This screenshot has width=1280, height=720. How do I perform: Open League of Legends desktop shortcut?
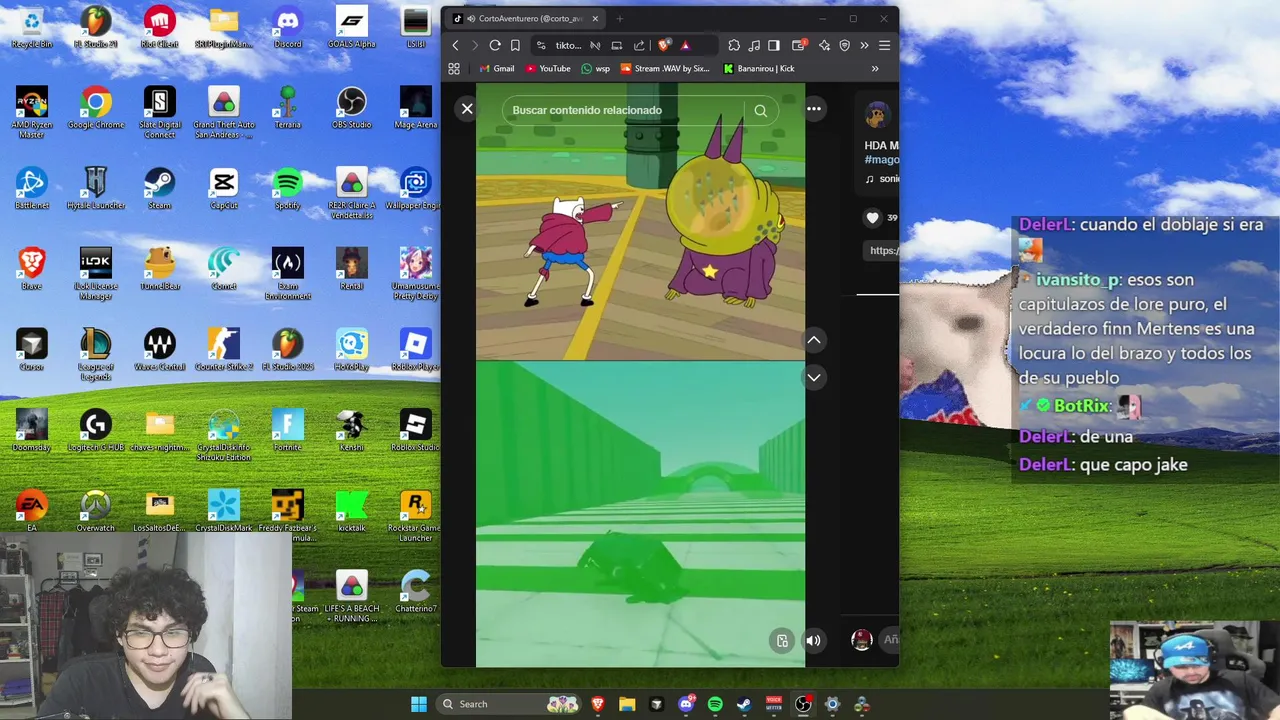coord(96,354)
